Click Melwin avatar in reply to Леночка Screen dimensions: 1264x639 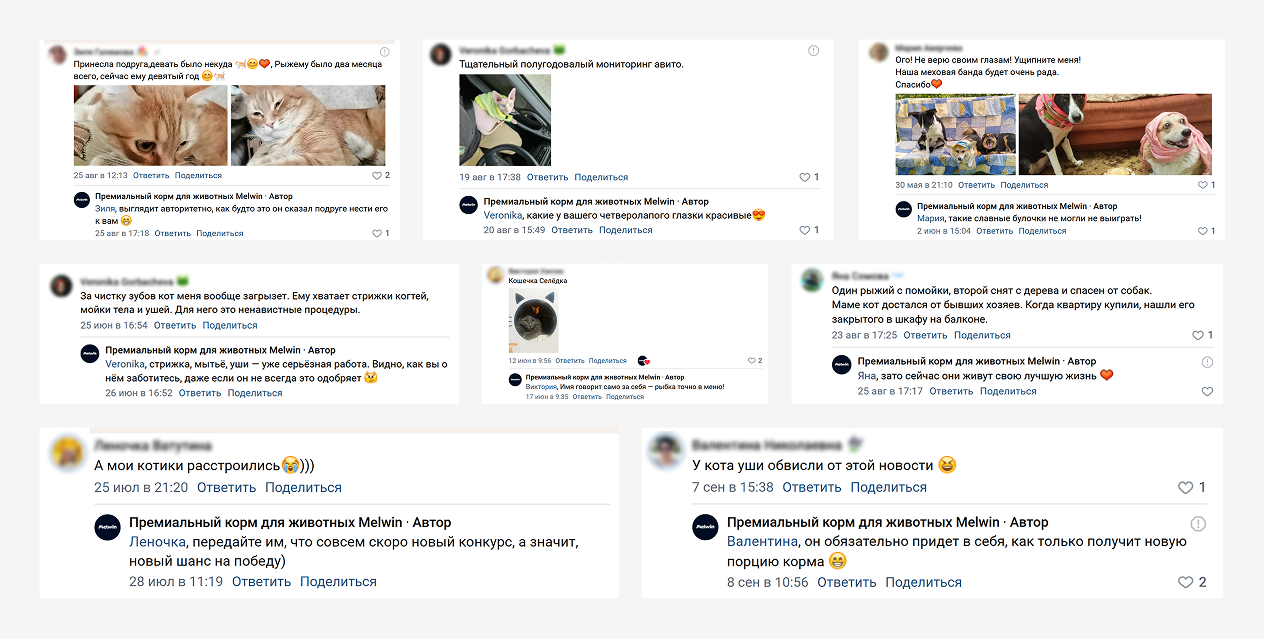[108, 528]
